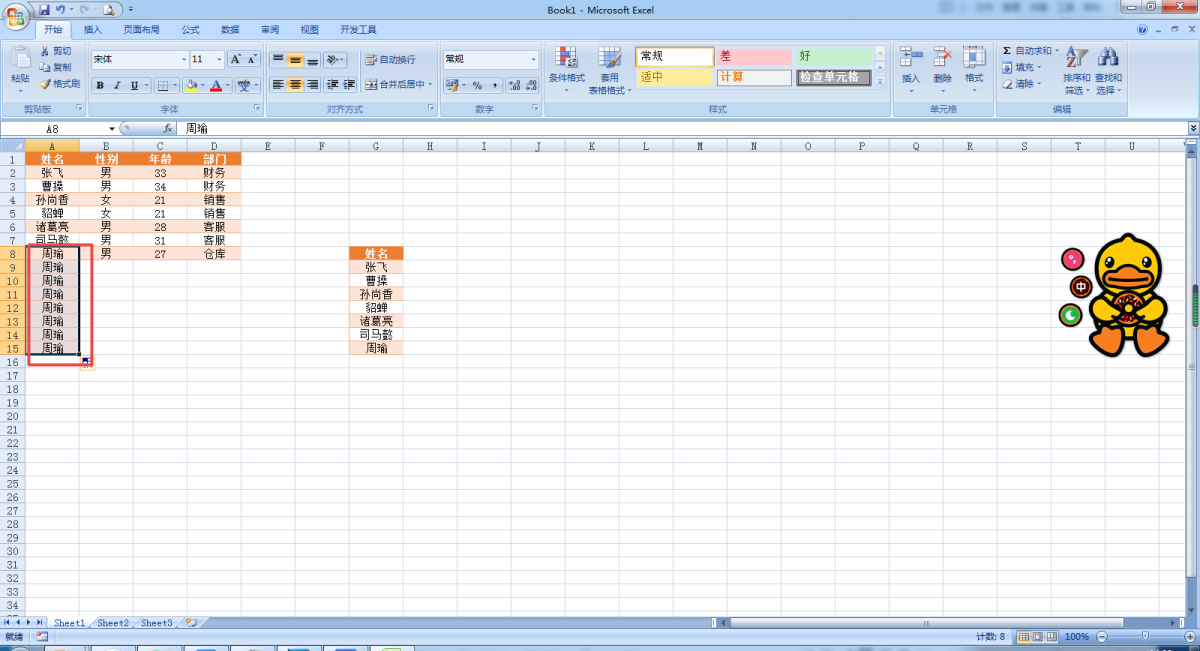Image resolution: width=1200 pixels, height=651 pixels.
Task: Click the Delete cells (删除) icon
Action: pos(942,58)
